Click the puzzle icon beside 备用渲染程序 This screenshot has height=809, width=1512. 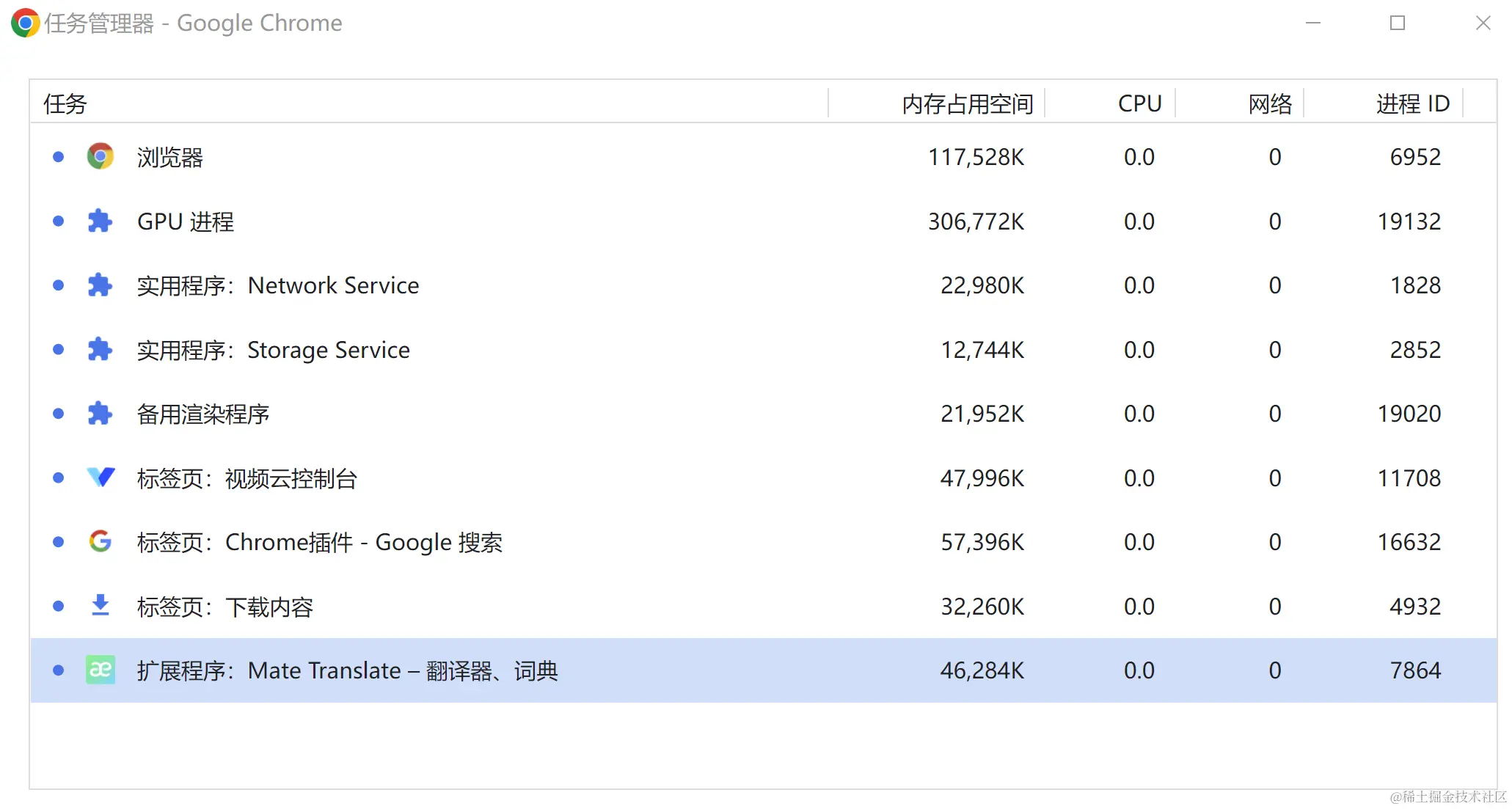tap(100, 414)
